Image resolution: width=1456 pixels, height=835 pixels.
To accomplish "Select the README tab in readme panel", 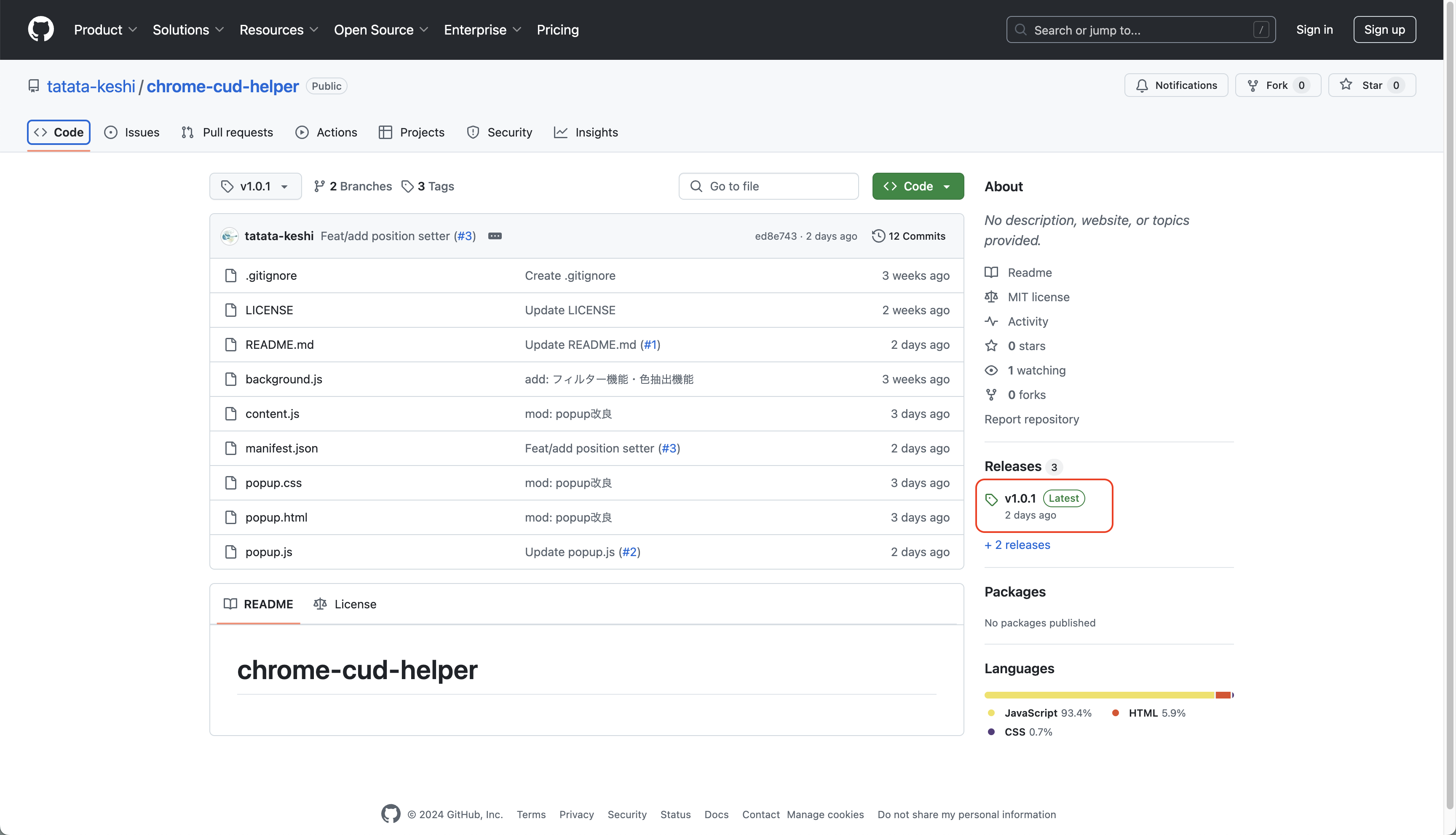I will tap(258, 604).
